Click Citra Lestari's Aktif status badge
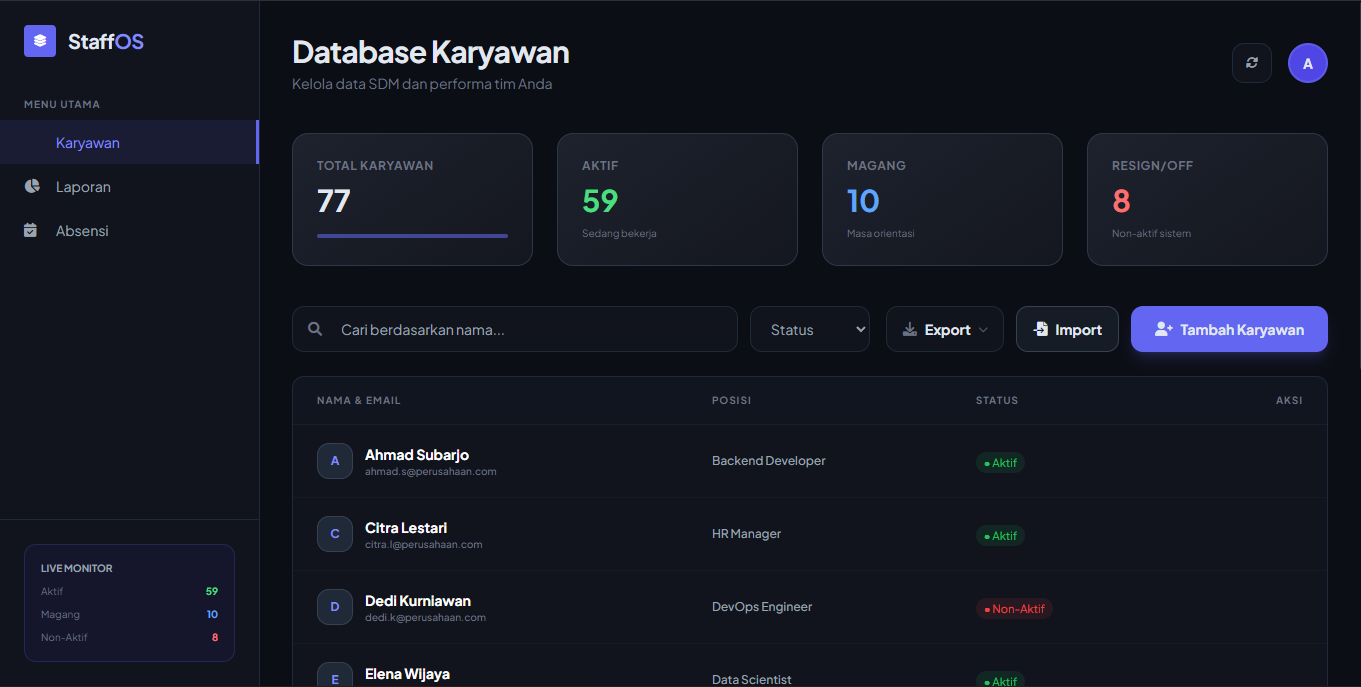This screenshot has height=687, width=1361. tap(1000, 536)
